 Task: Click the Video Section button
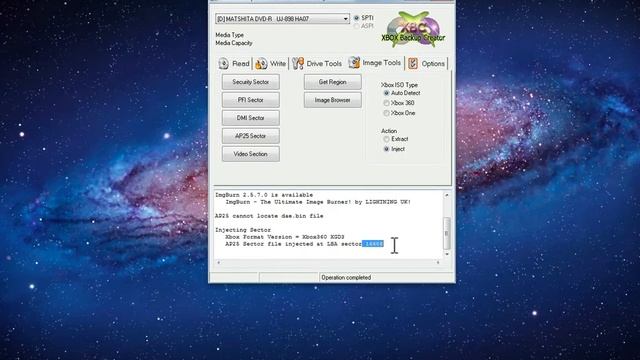pyautogui.click(x=251, y=154)
